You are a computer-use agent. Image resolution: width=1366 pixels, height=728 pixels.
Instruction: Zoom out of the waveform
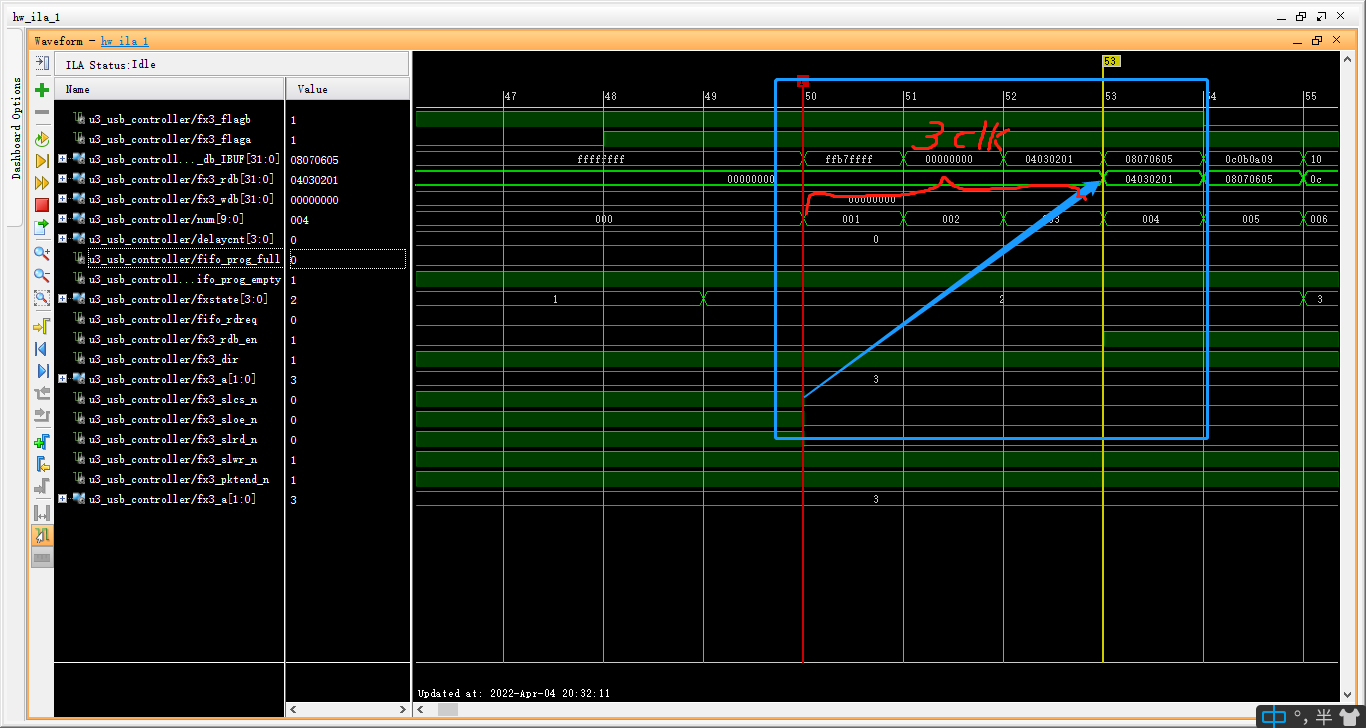(41, 275)
